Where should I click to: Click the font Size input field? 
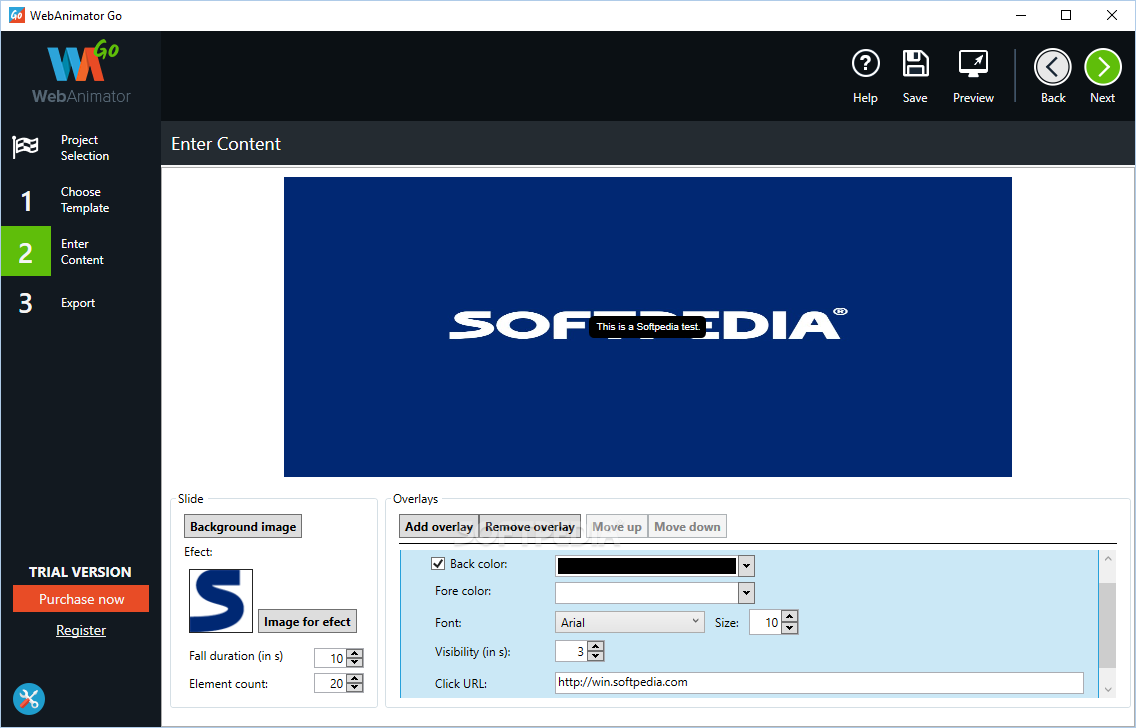(x=765, y=622)
